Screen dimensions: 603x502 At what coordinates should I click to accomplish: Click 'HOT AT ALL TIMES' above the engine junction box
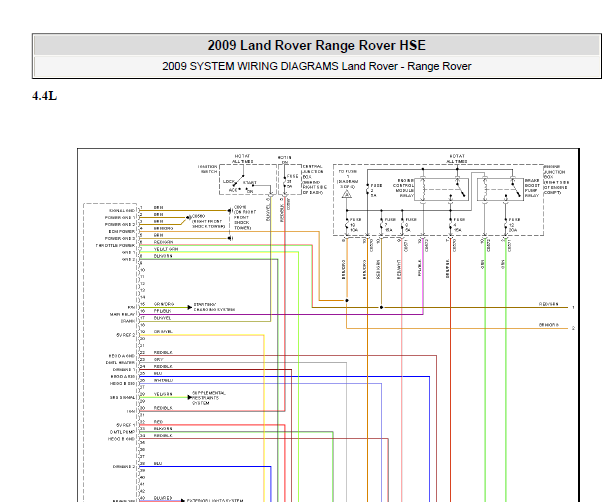(x=457, y=159)
